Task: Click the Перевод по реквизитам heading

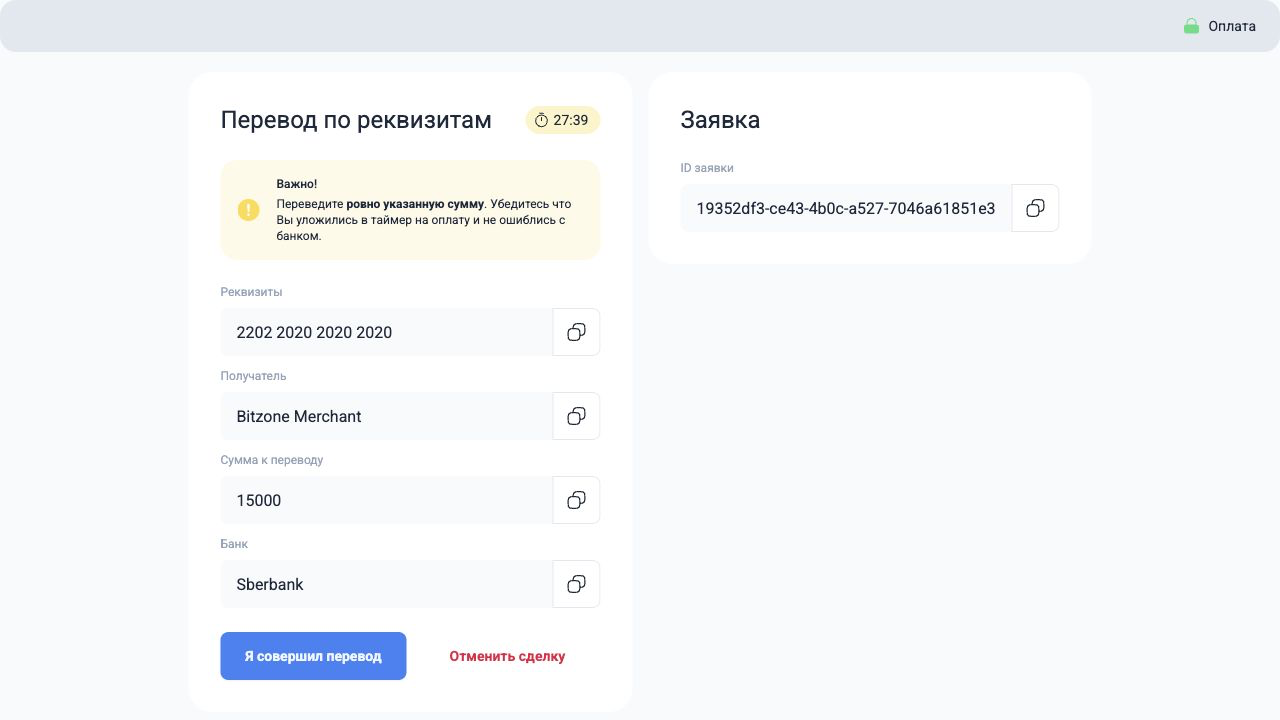Action: pyautogui.click(x=356, y=120)
